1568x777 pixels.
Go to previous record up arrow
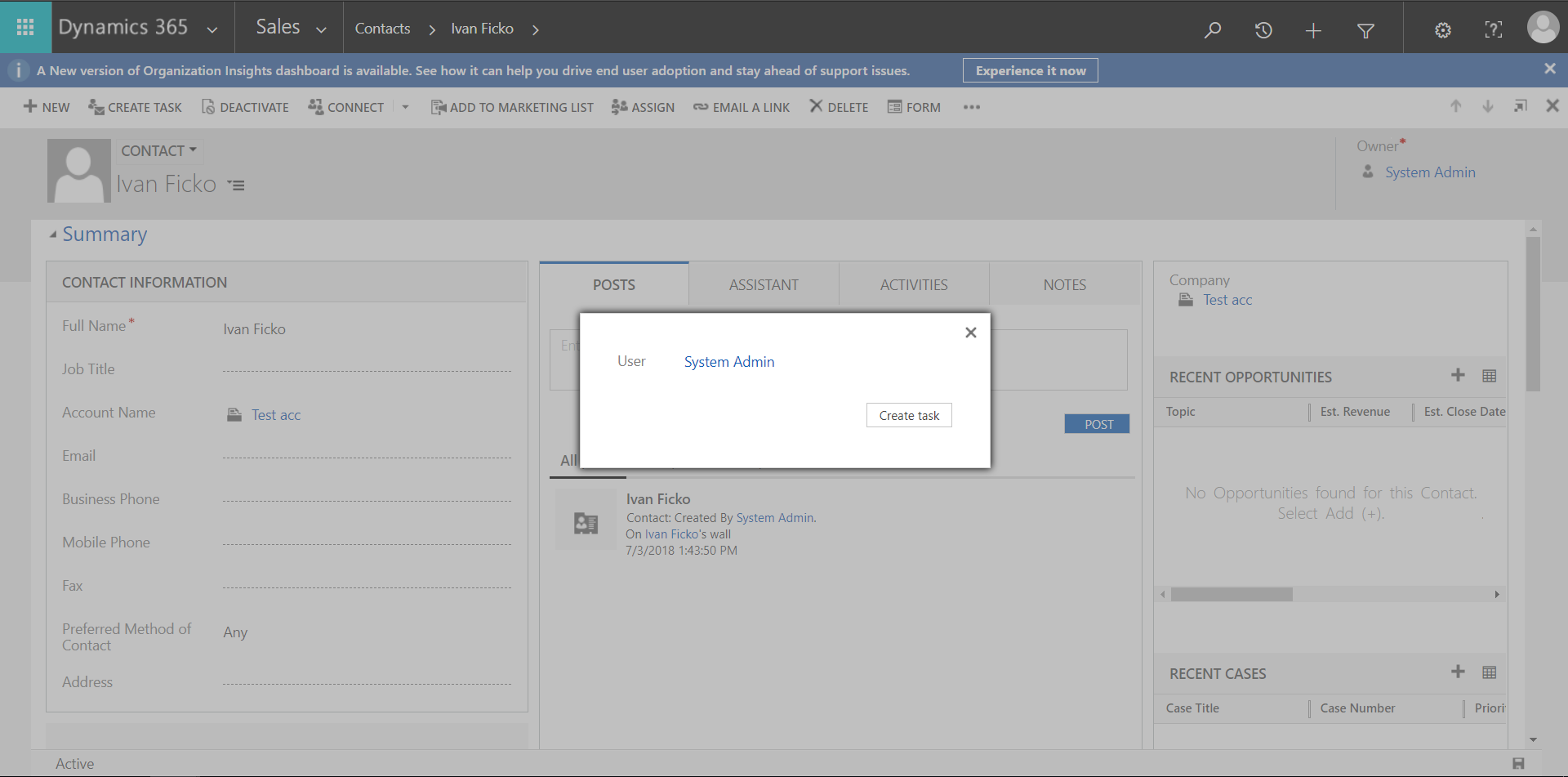[x=1455, y=106]
